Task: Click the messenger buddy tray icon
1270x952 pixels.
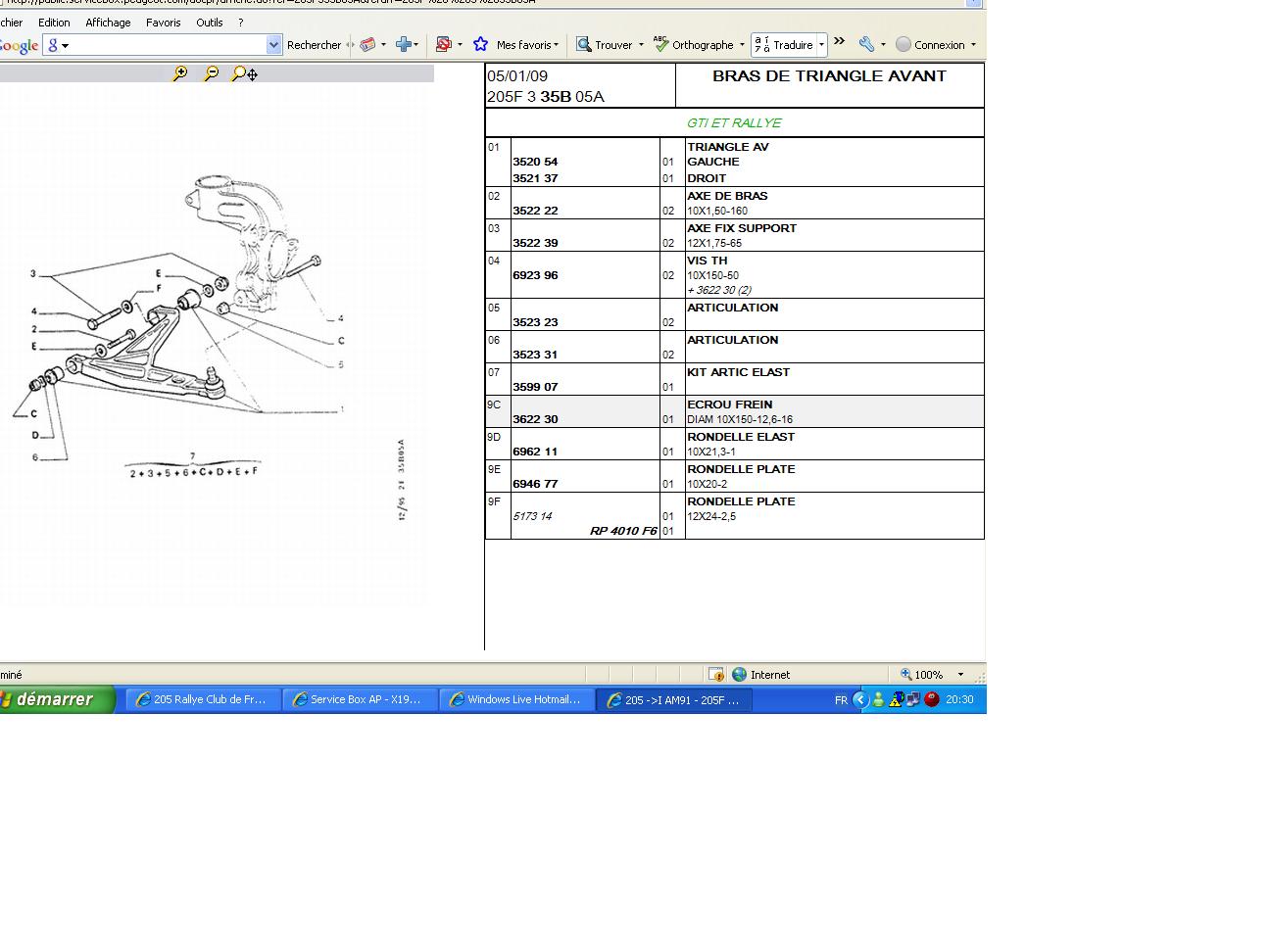Action: point(878,699)
